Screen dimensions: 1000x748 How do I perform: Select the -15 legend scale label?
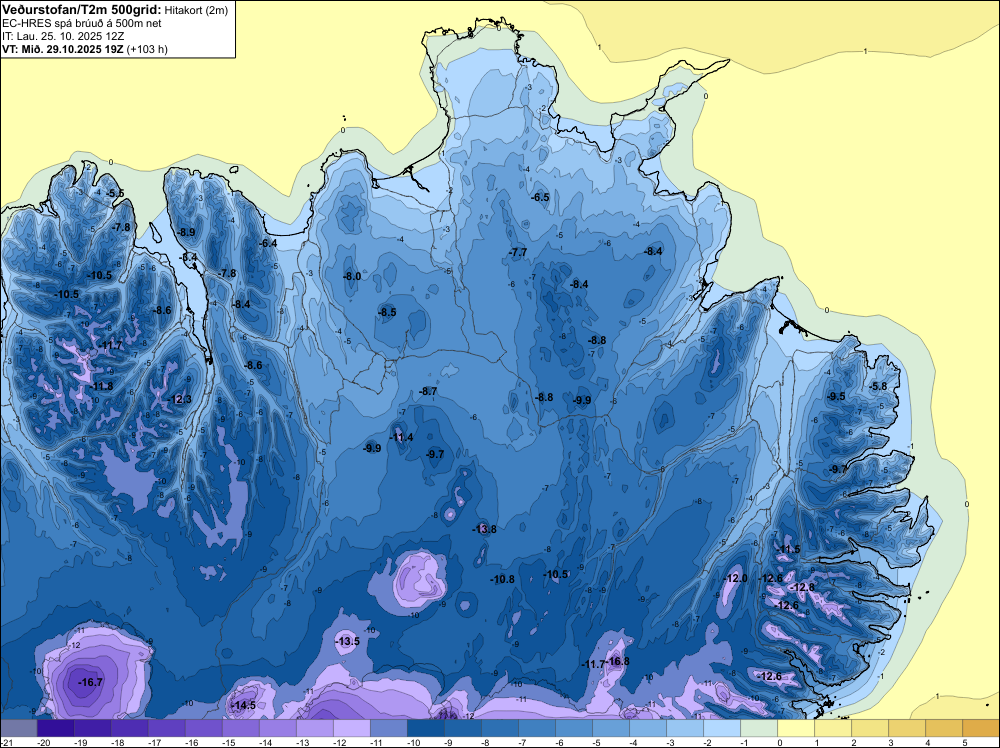click(x=229, y=742)
